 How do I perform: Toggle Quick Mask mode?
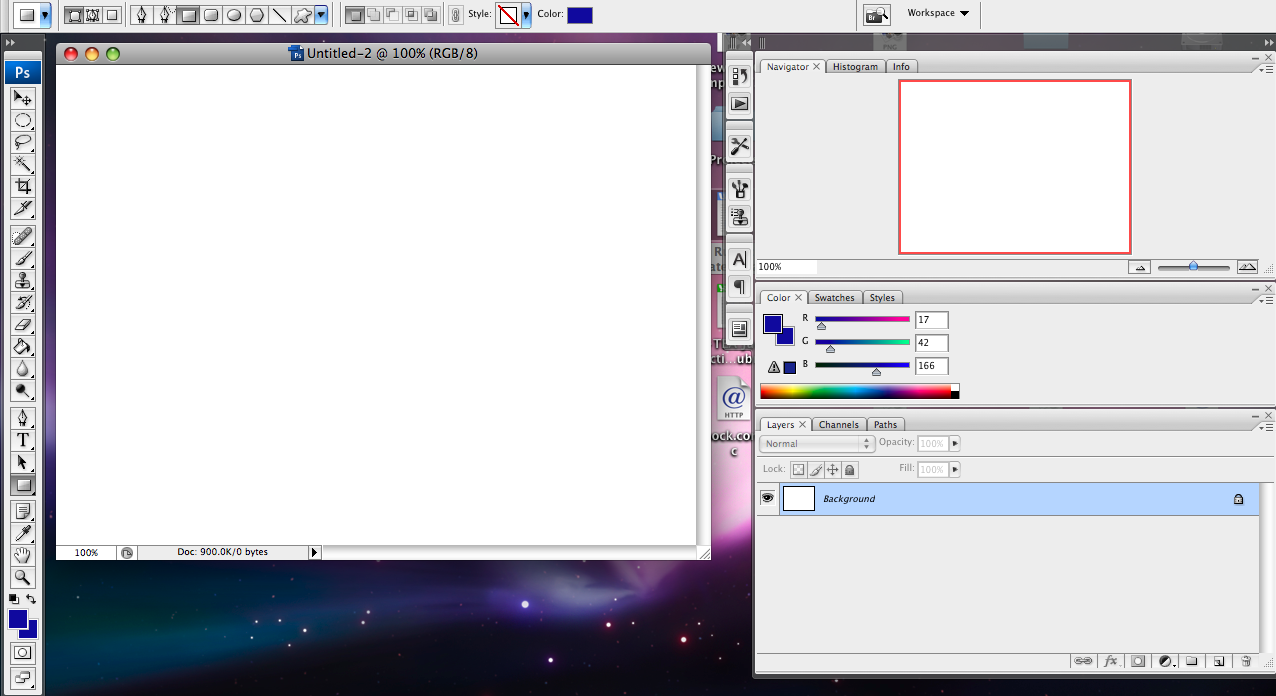click(22, 652)
